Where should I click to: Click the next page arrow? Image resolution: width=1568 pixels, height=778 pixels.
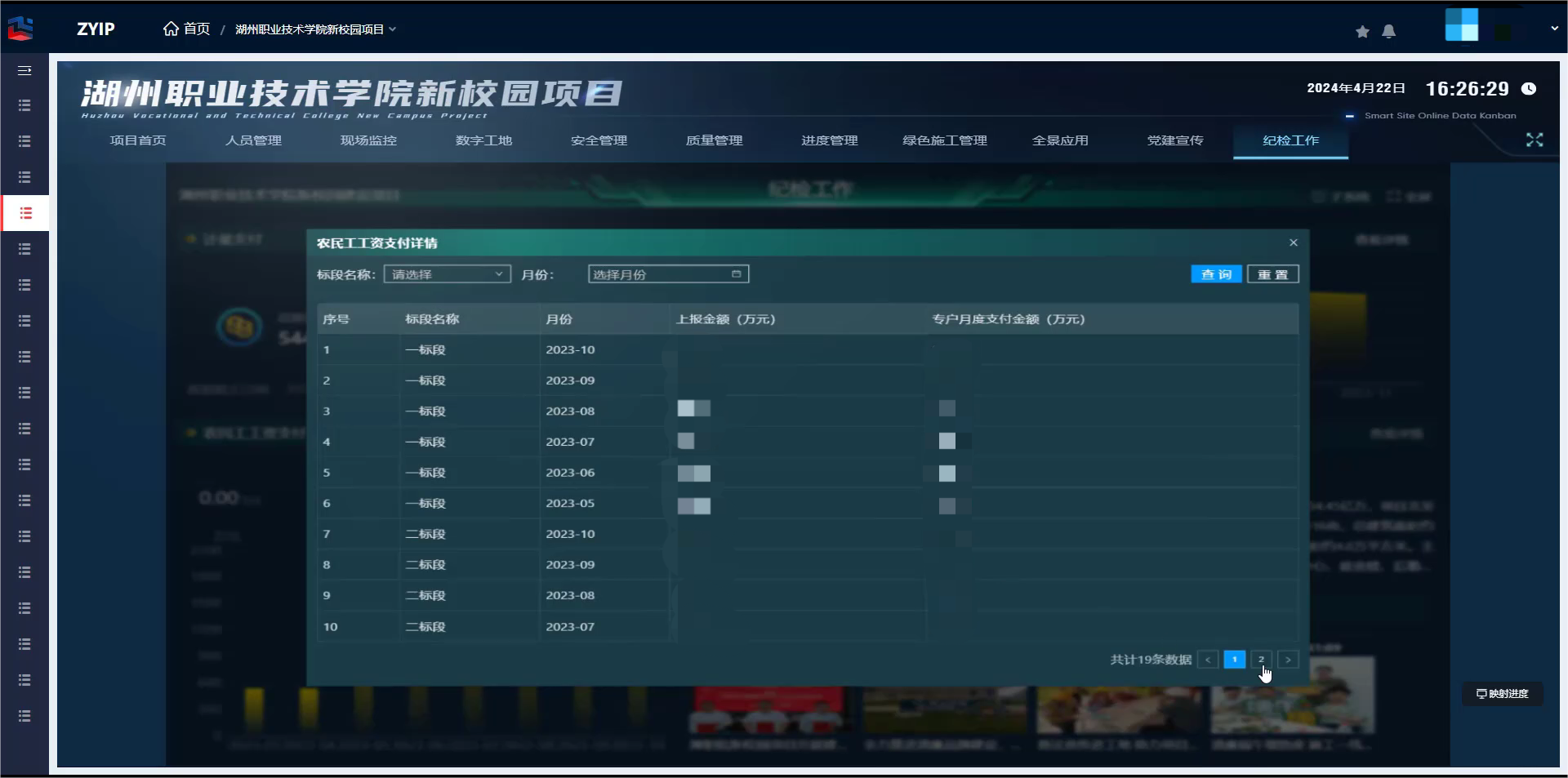click(x=1288, y=660)
